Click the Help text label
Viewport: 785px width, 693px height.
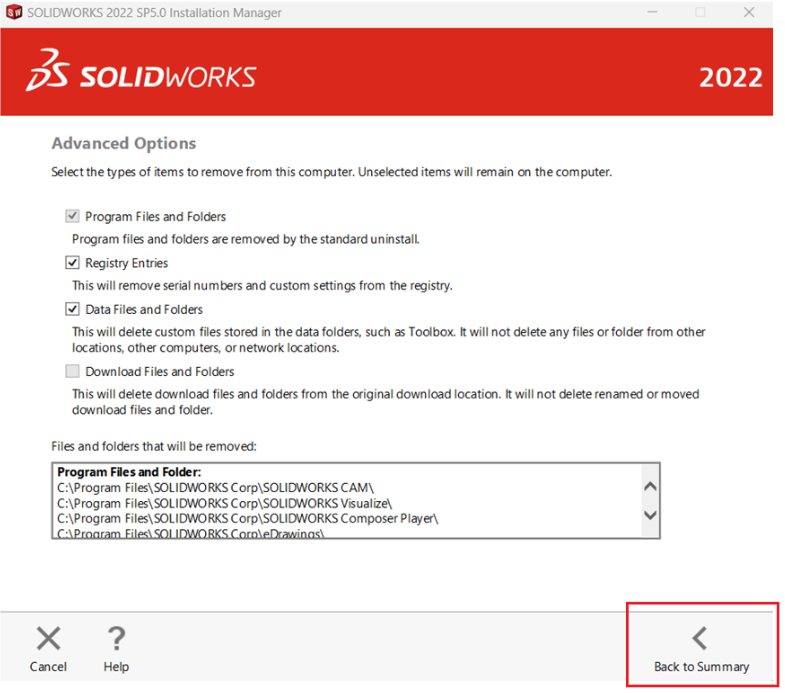click(x=116, y=667)
